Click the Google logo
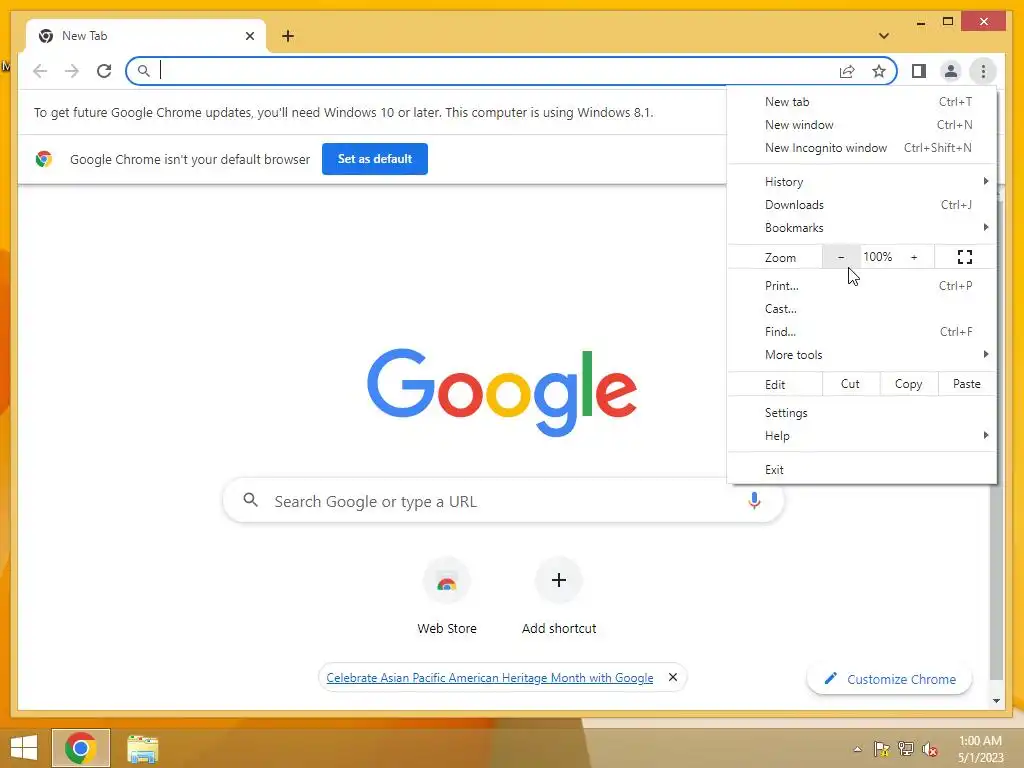Viewport: 1024px width, 768px height. click(x=502, y=392)
